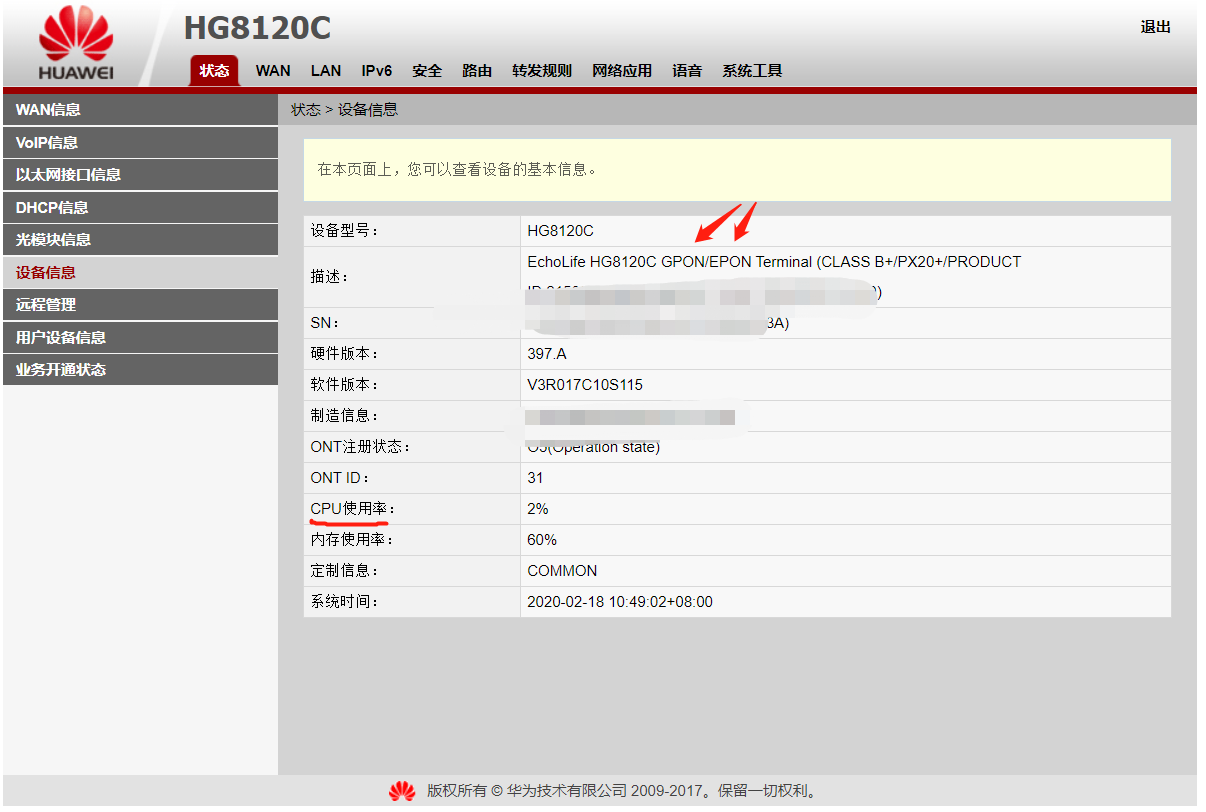This screenshot has width=1206, height=812.
Task: Open the 状态 tab
Action: tap(214, 71)
